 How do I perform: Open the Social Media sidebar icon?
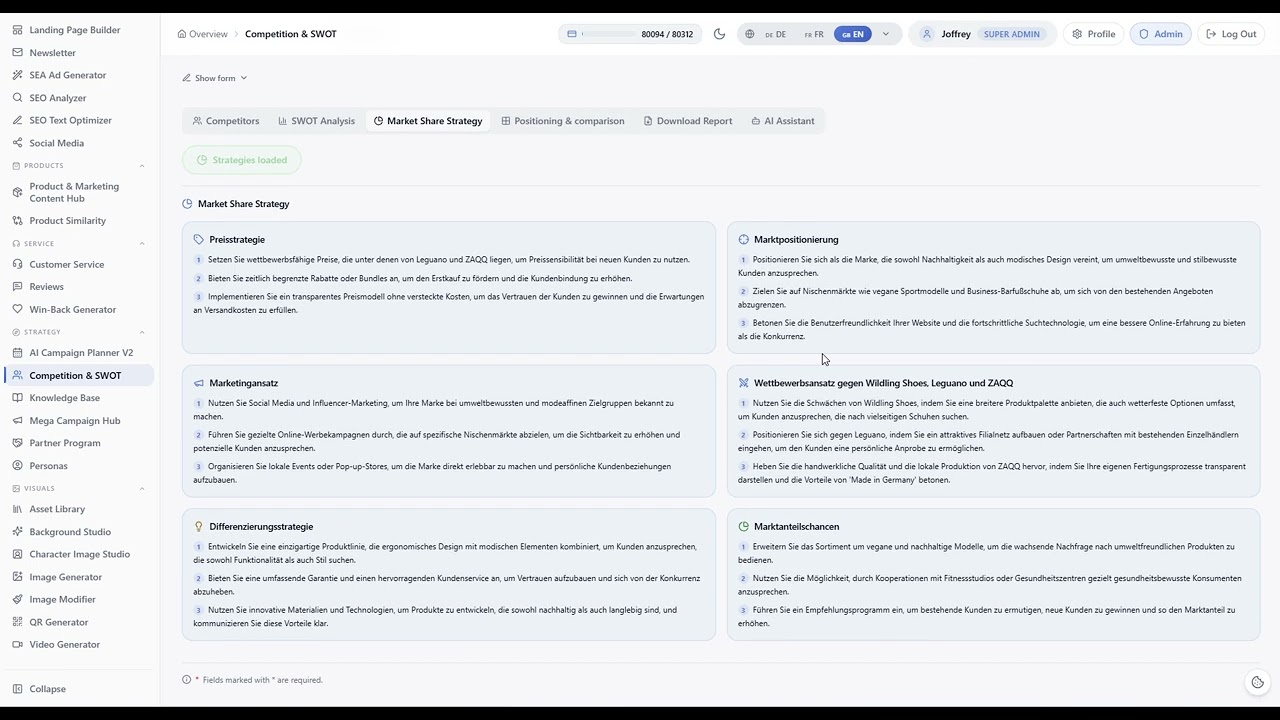18,143
